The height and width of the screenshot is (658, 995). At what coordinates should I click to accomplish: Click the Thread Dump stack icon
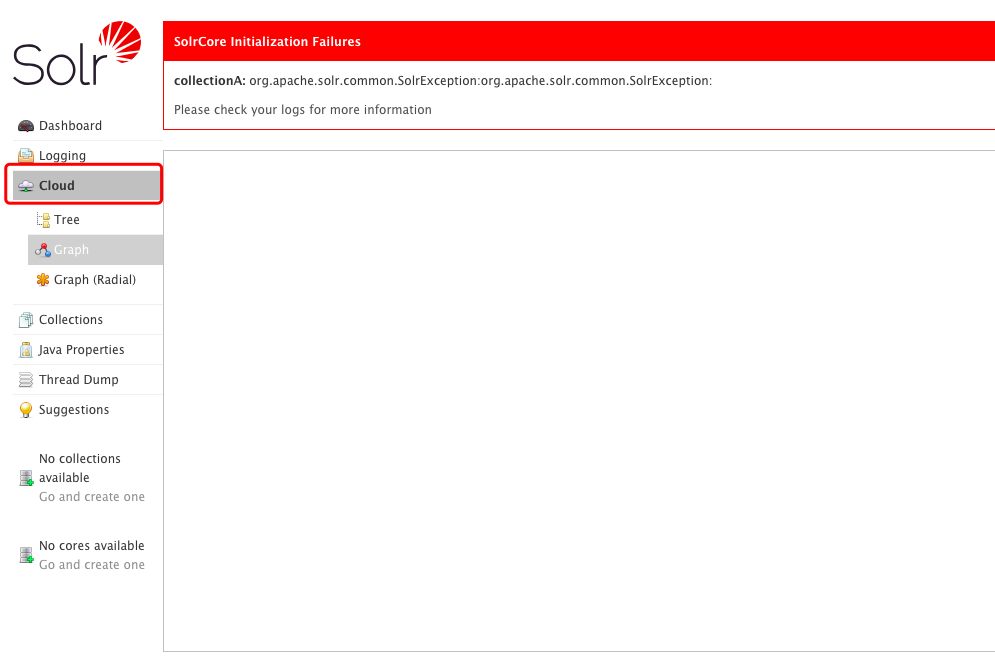[26, 379]
